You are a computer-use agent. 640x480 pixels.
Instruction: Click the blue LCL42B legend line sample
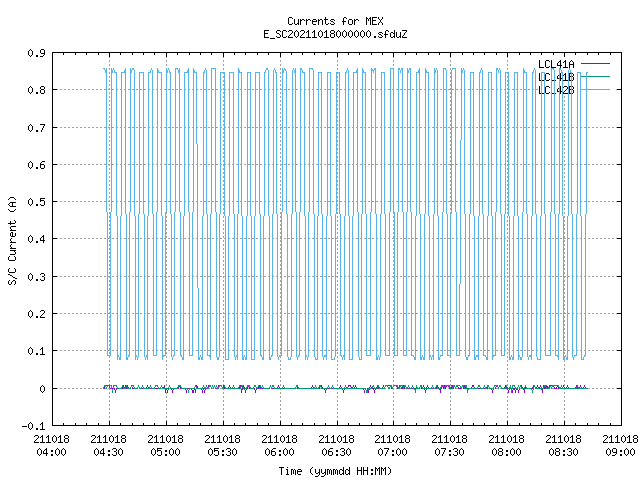click(595, 89)
